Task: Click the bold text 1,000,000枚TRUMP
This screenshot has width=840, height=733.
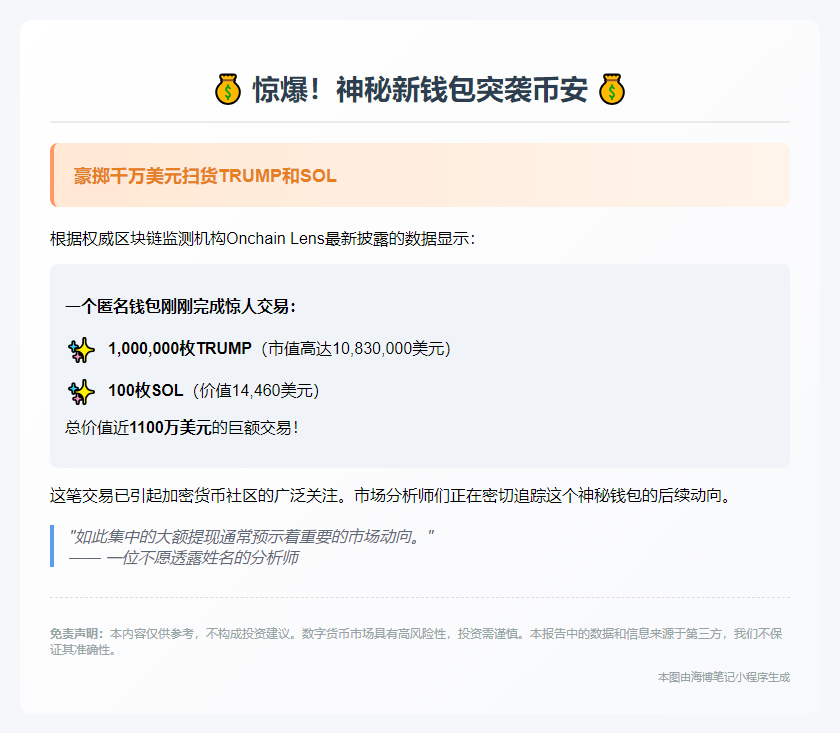Action: coord(180,348)
